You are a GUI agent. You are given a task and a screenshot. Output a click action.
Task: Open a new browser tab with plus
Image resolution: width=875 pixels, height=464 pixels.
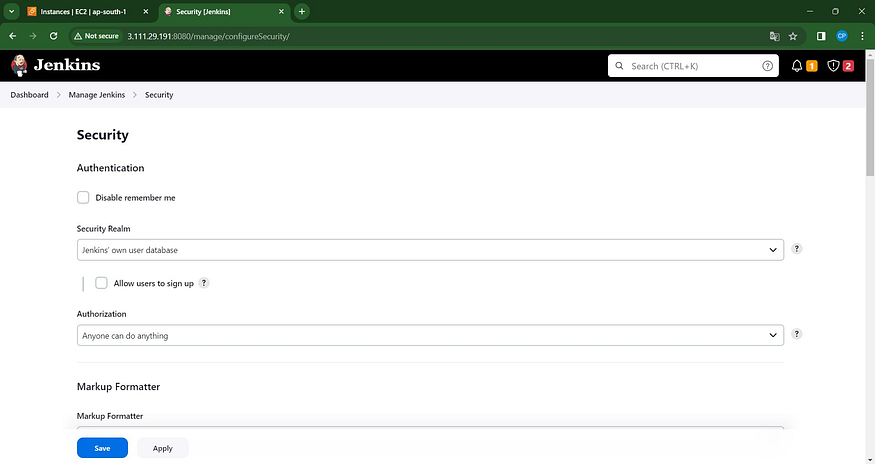(x=302, y=11)
